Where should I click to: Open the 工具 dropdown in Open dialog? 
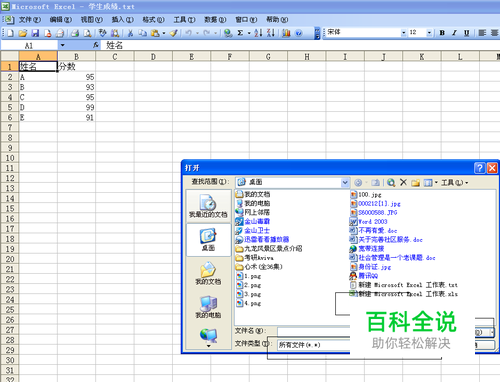(x=454, y=182)
